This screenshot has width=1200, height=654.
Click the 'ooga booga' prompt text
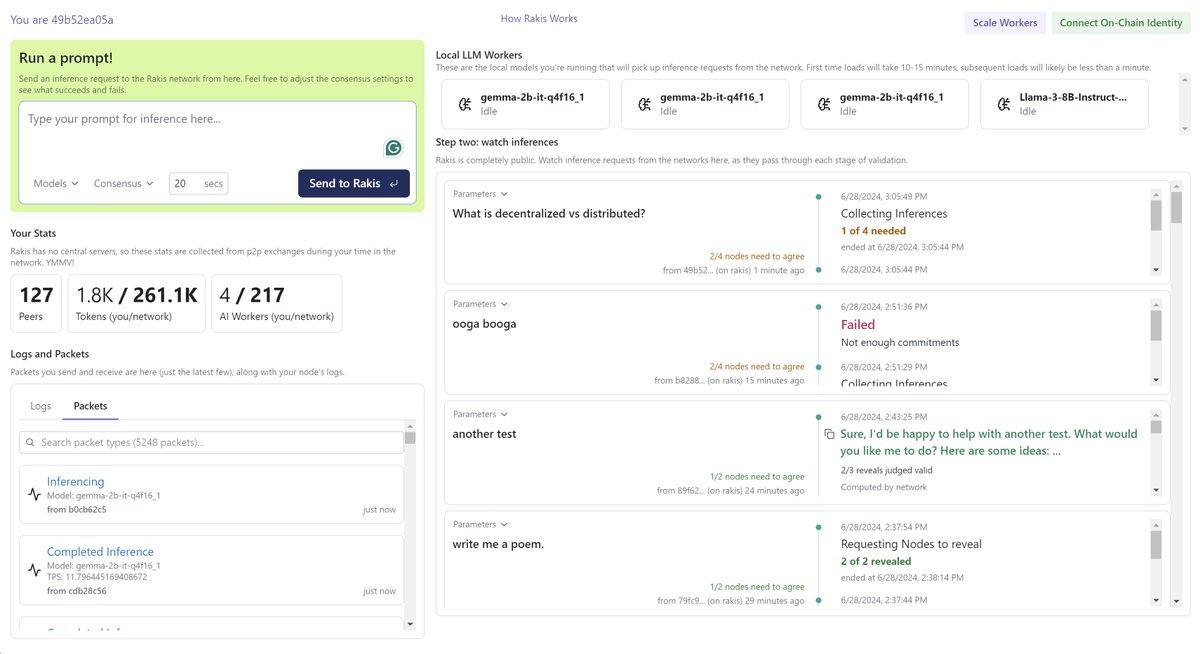485,323
